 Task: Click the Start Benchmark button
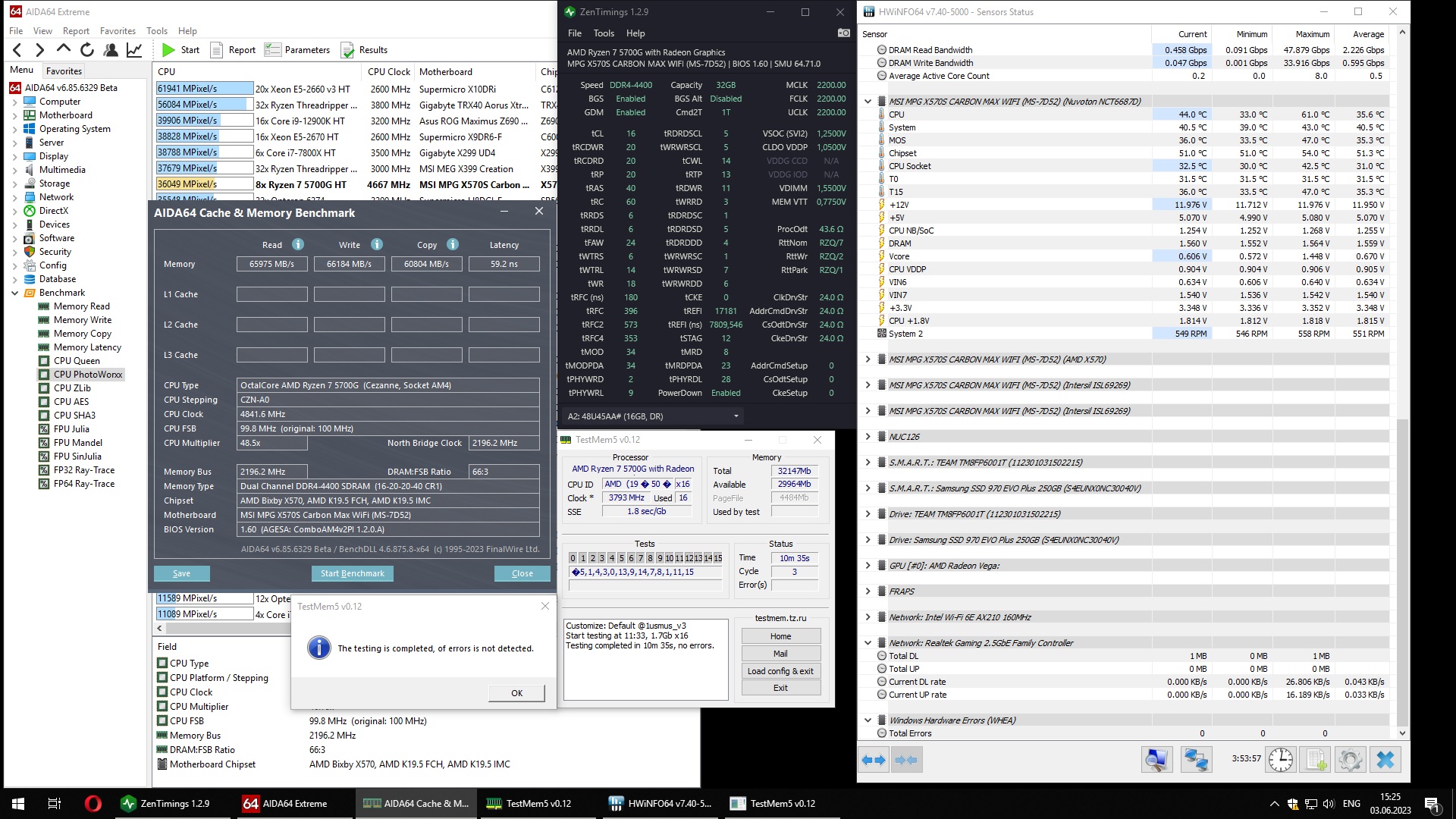coord(352,573)
